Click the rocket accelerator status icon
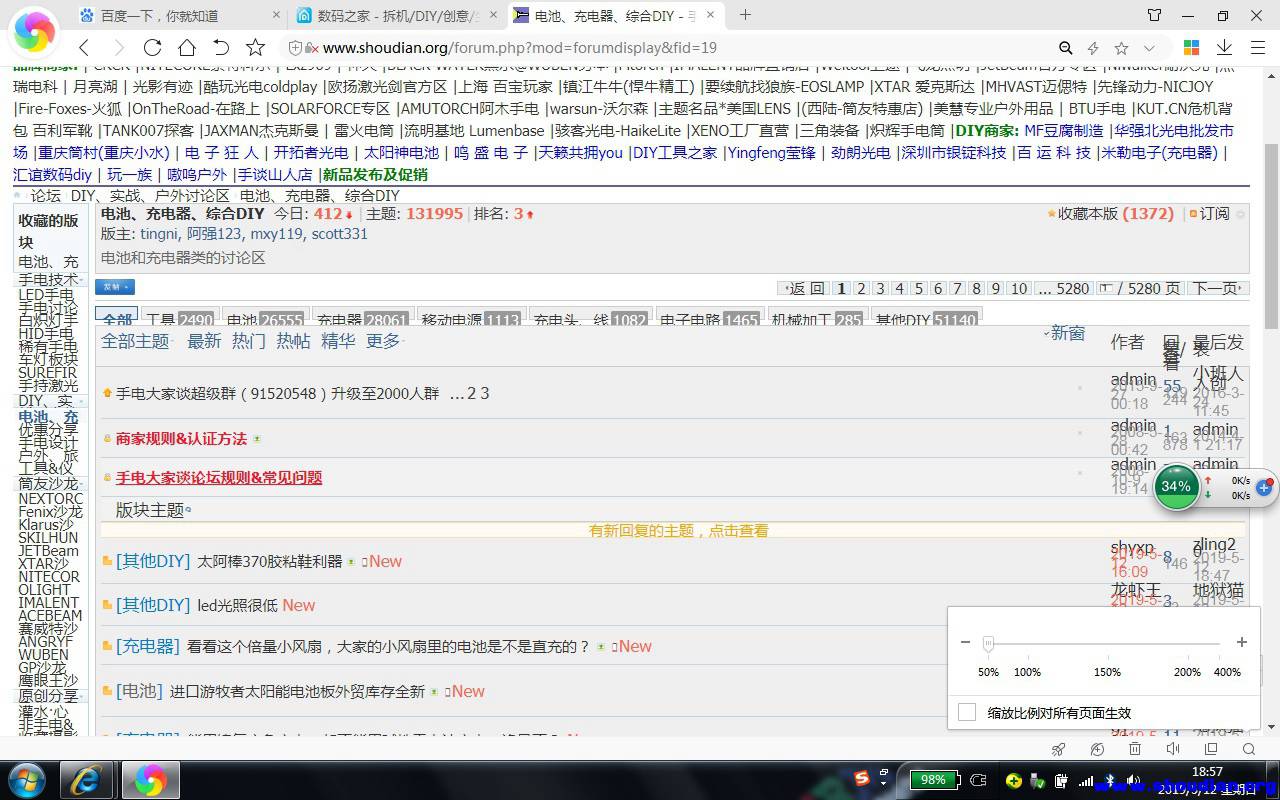This screenshot has width=1280, height=800. point(1058,749)
